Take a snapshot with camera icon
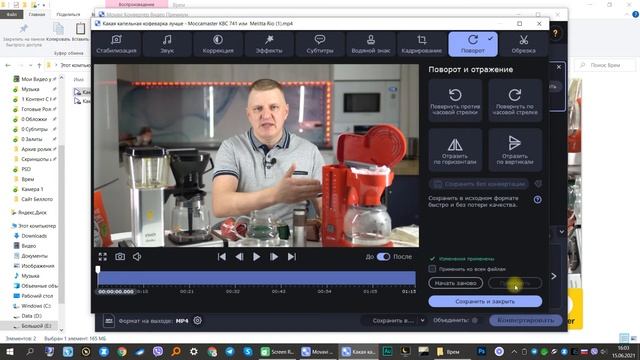Viewport: 640px width, 360px height. pos(120,257)
